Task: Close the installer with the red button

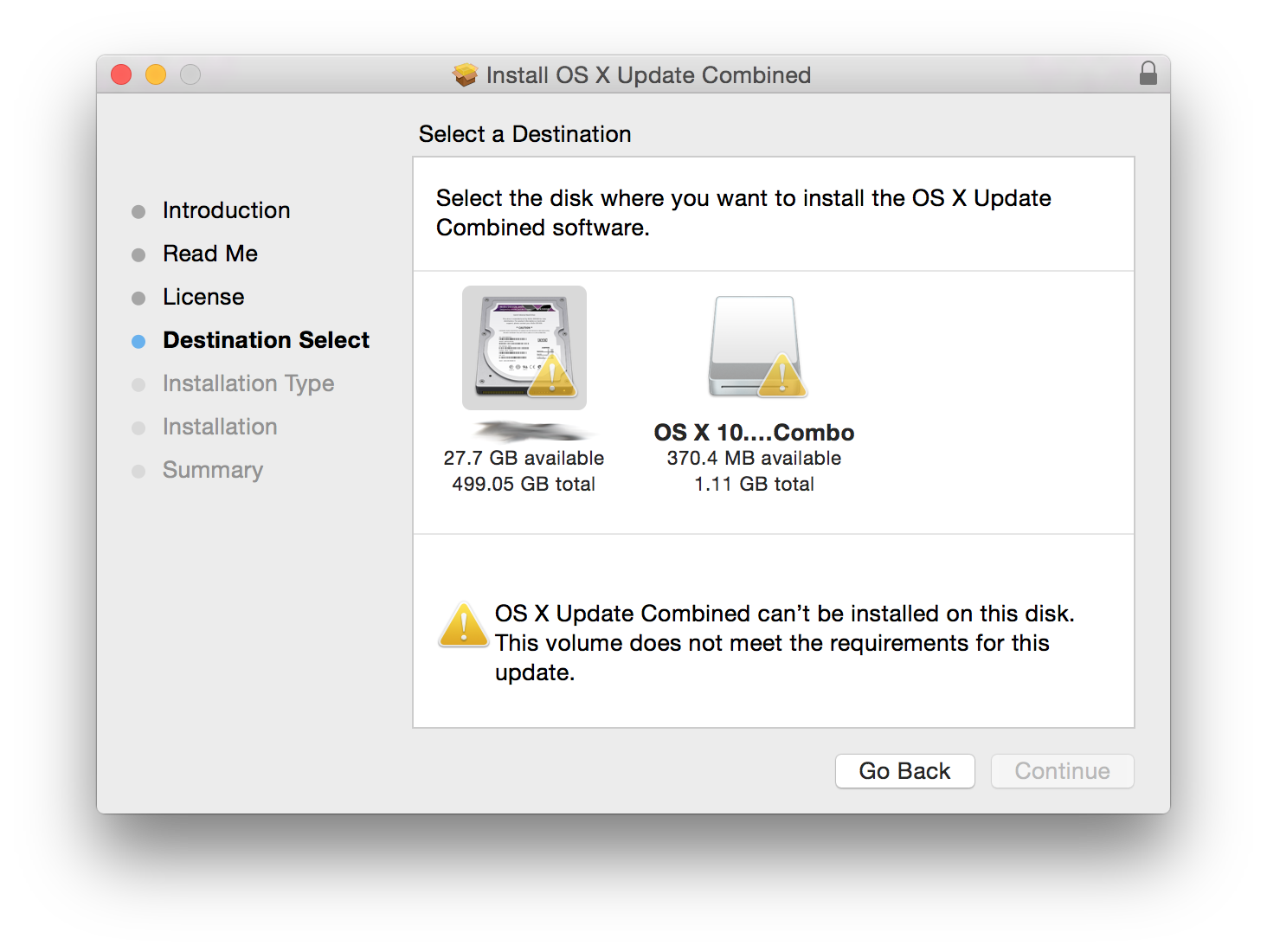Action: pyautogui.click(x=121, y=74)
